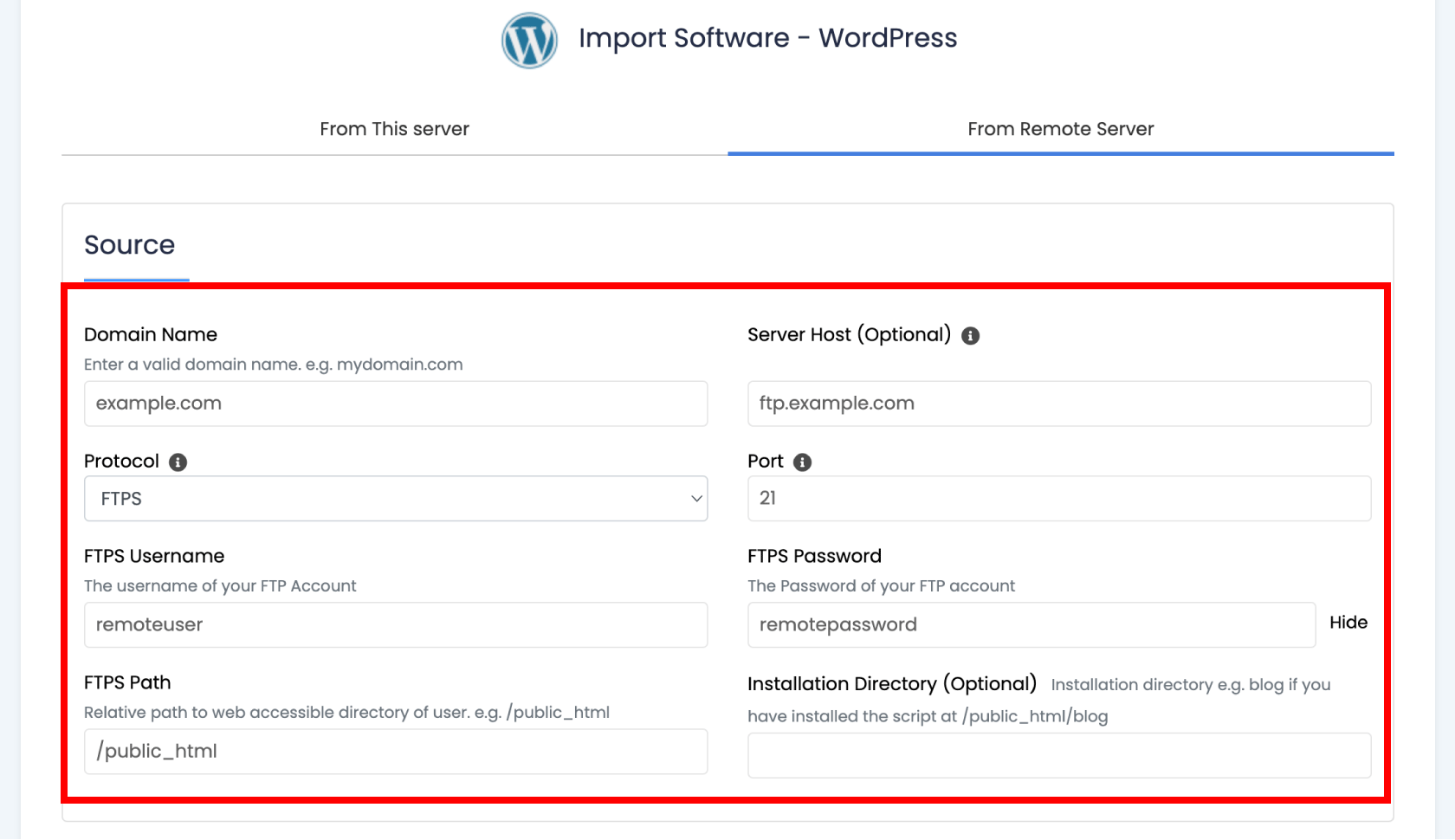Viewport: 1455px width, 840px height.
Task: Click 'Relative path to web accessible directory' hint
Action: [x=346, y=713]
